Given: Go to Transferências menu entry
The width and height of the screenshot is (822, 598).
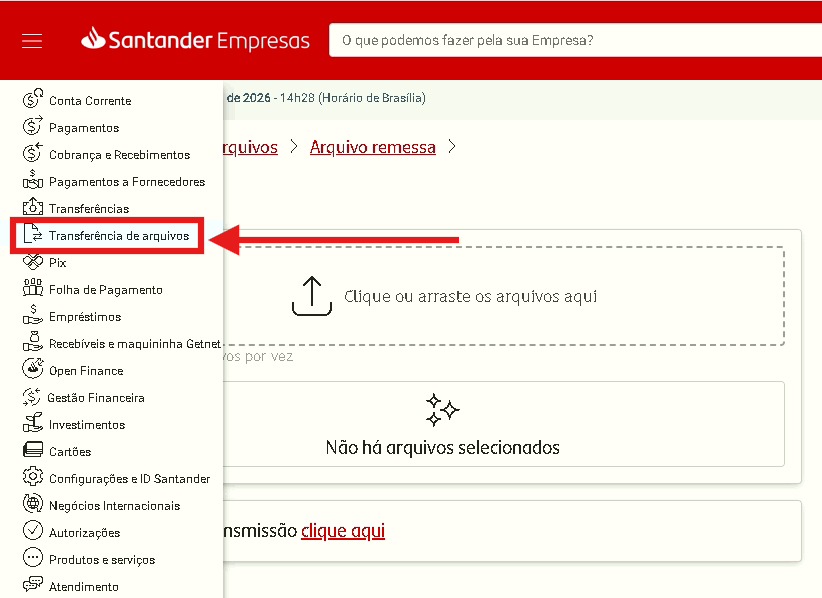Looking at the screenshot, I should point(89,209).
